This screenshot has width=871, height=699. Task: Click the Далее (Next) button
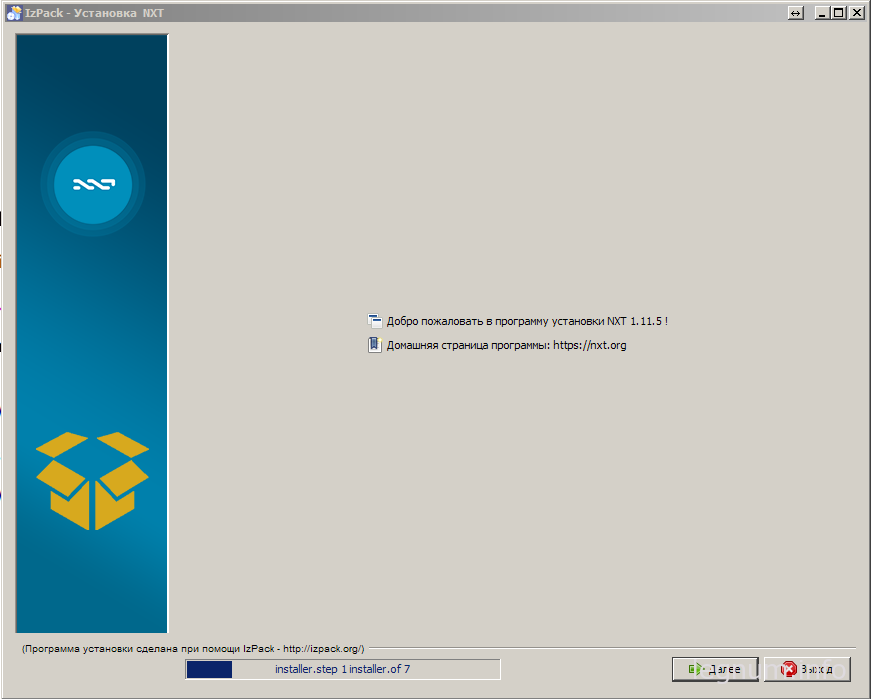click(715, 669)
